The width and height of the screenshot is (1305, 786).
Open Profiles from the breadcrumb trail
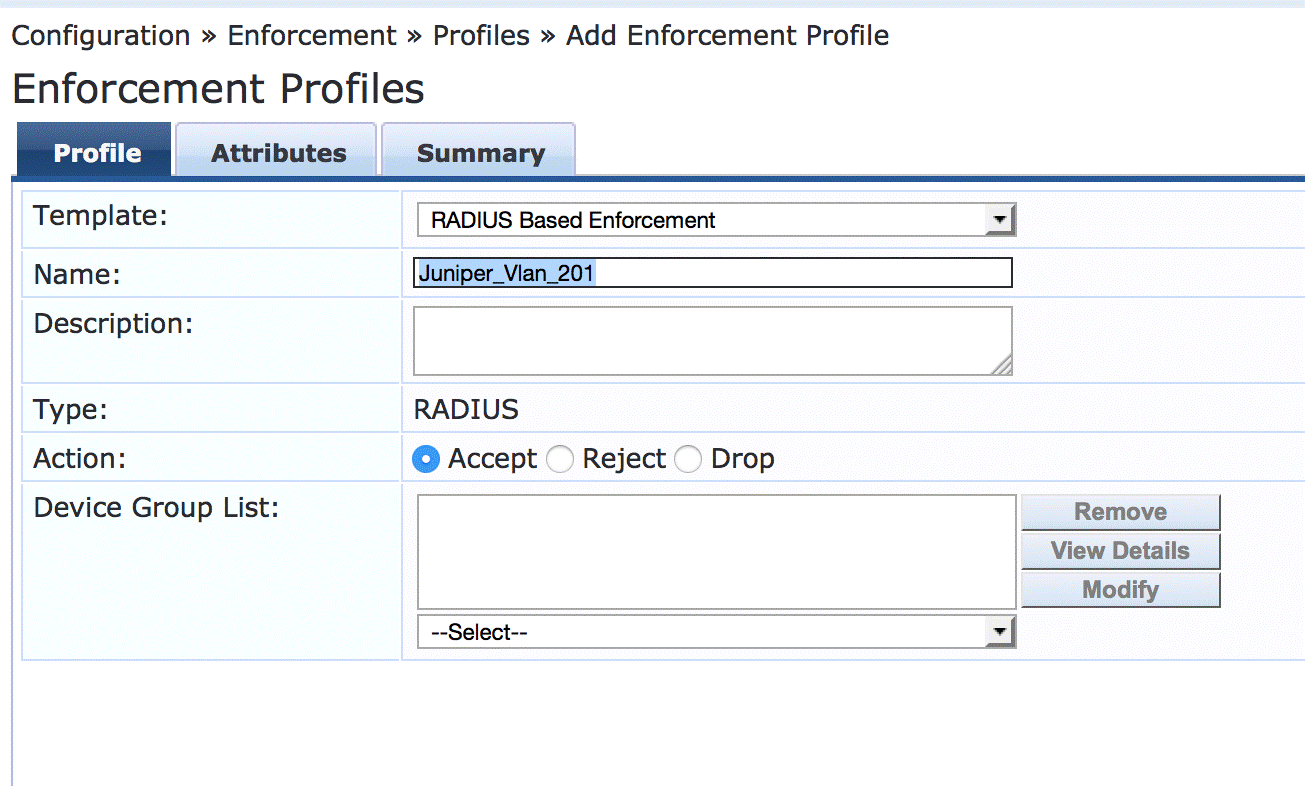pos(481,36)
